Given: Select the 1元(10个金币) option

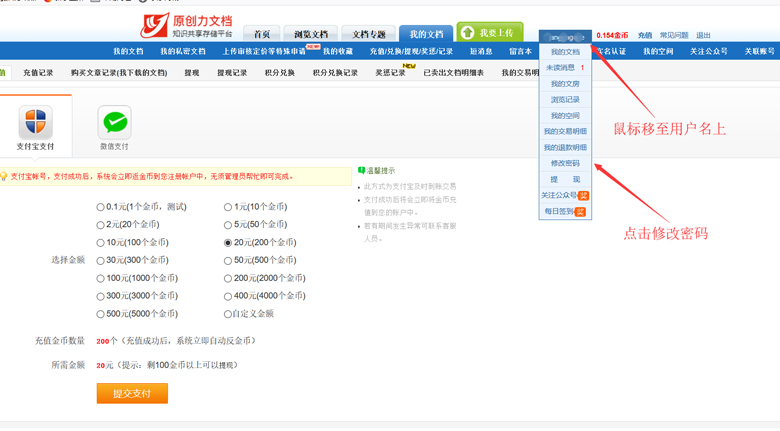Looking at the screenshot, I should coord(228,207).
